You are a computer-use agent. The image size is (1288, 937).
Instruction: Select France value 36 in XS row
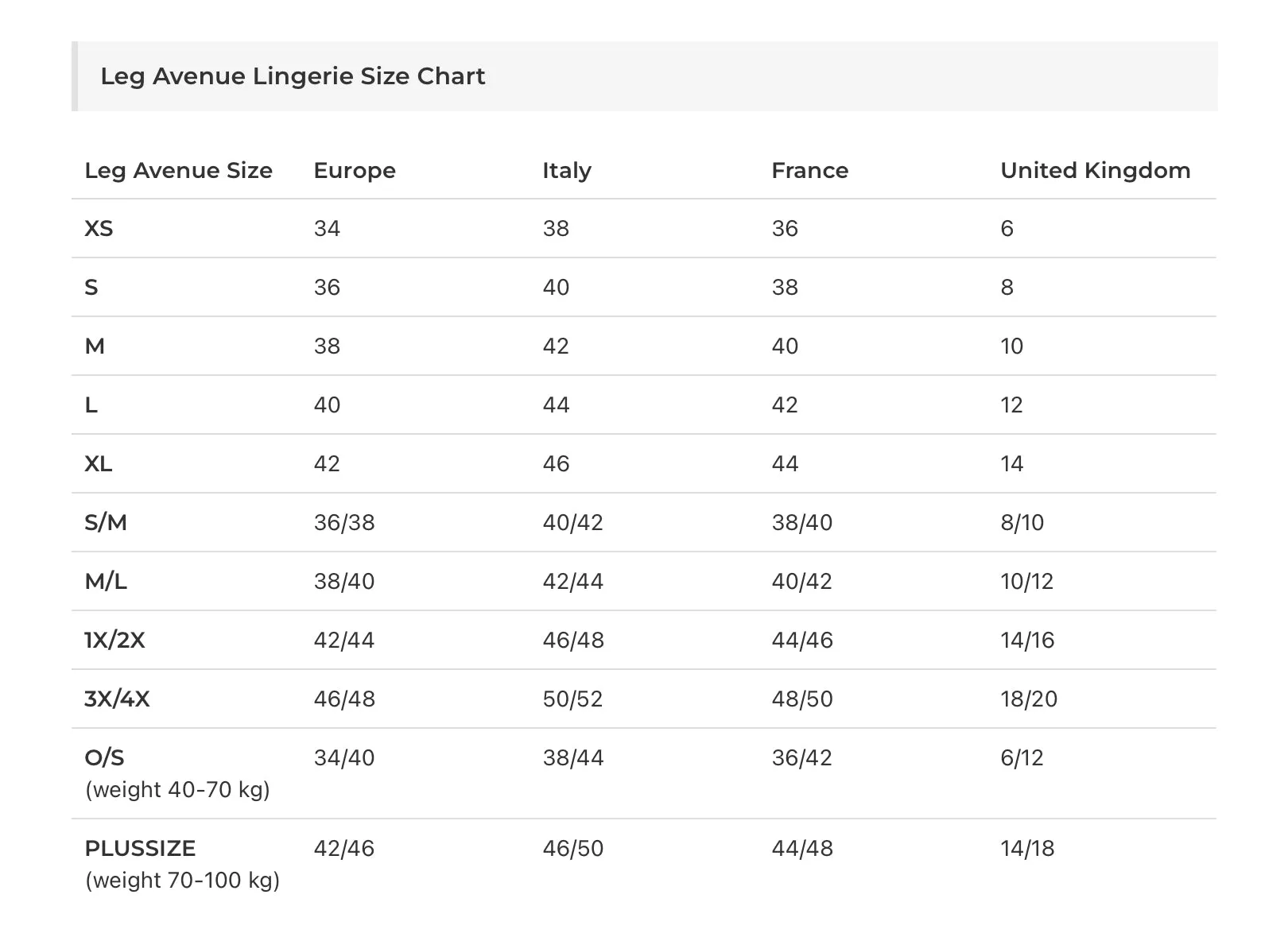coord(785,229)
